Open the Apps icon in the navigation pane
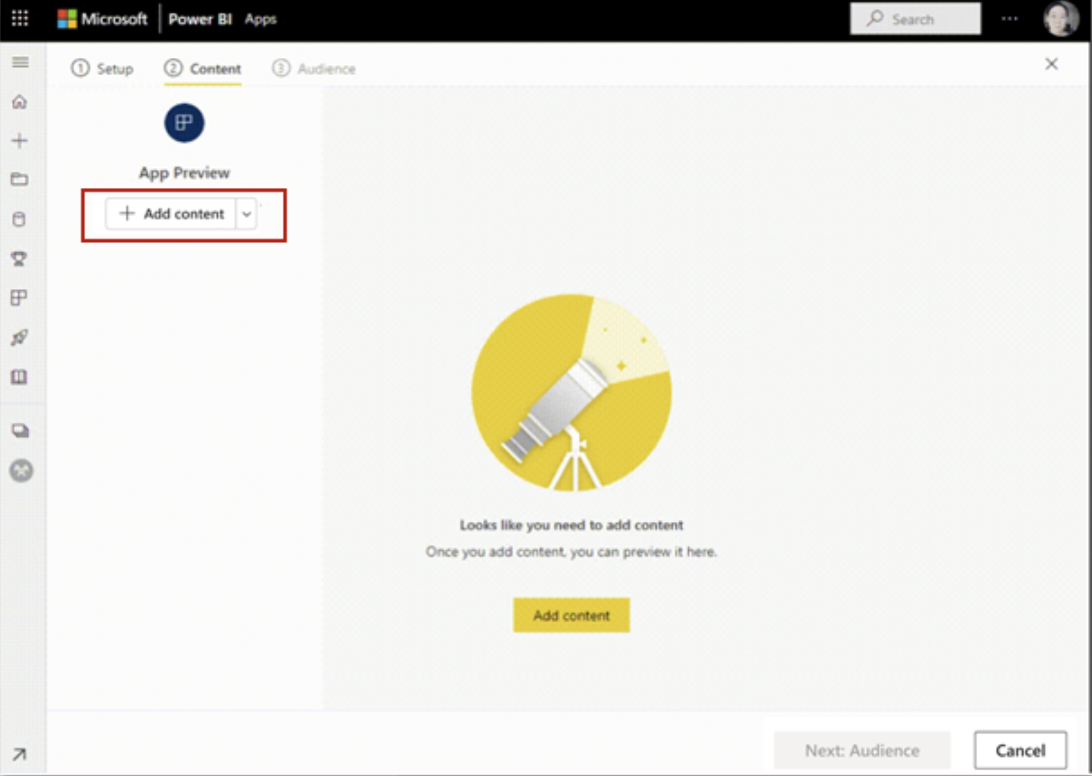 (21, 296)
